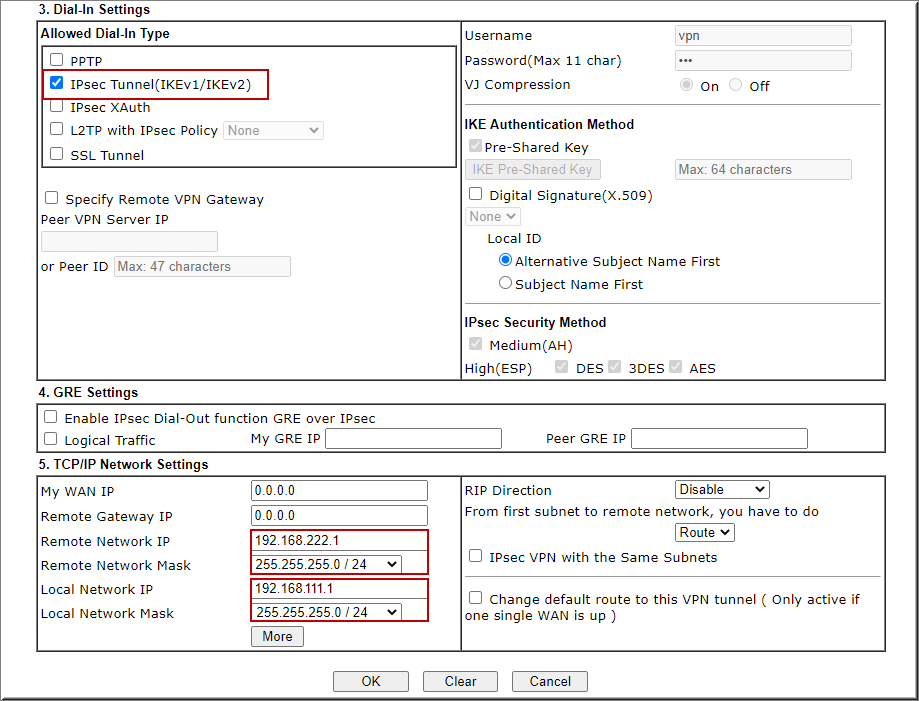Screen dimensions: 919x701
Task: Uncheck IPsec Tunnel(IKEv1/IKEv2) checkbox
Action: [x=57, y=84]
